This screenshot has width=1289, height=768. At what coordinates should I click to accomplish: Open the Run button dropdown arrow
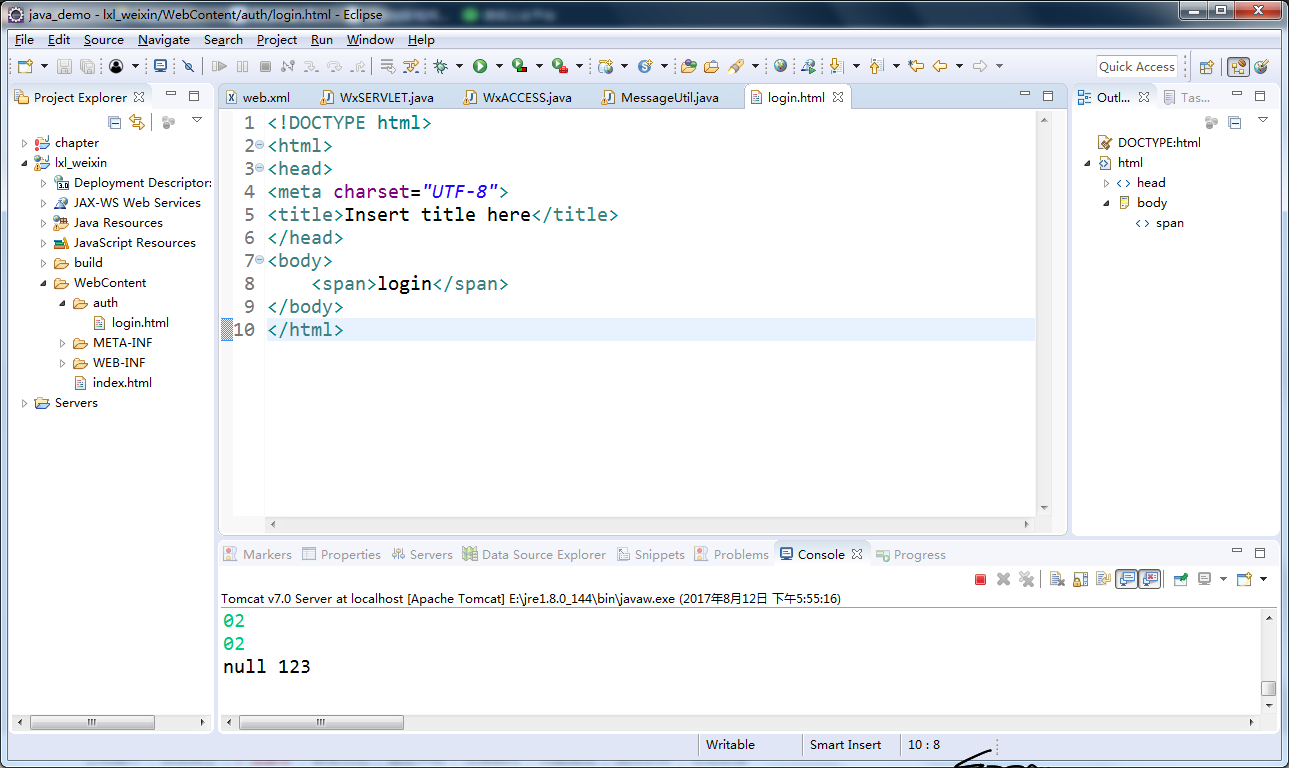[499, 67]
